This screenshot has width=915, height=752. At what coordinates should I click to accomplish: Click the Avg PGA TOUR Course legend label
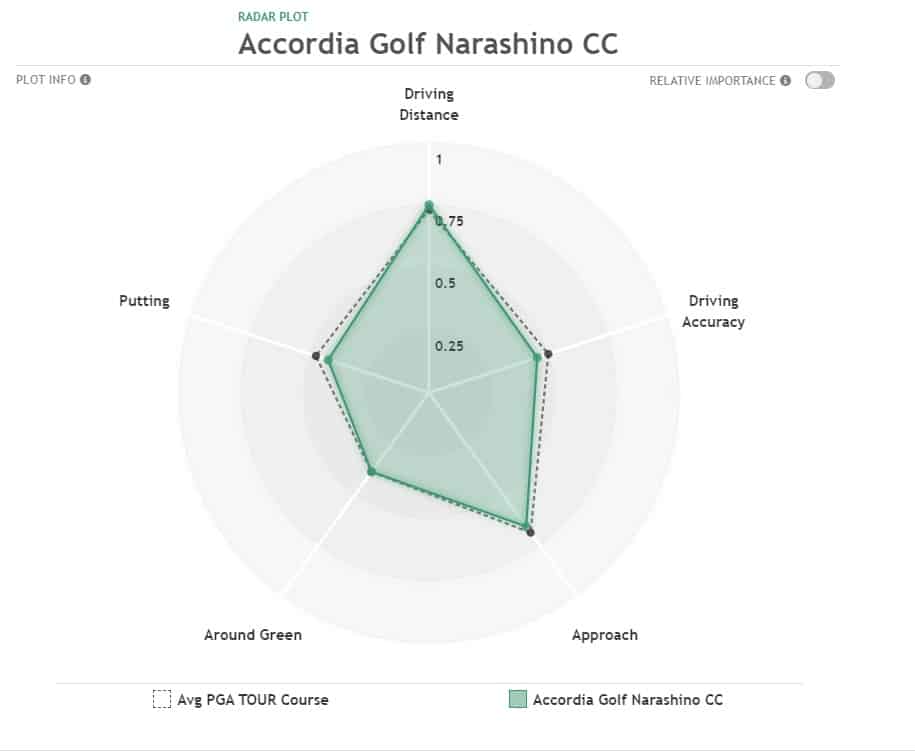(253, 699)
